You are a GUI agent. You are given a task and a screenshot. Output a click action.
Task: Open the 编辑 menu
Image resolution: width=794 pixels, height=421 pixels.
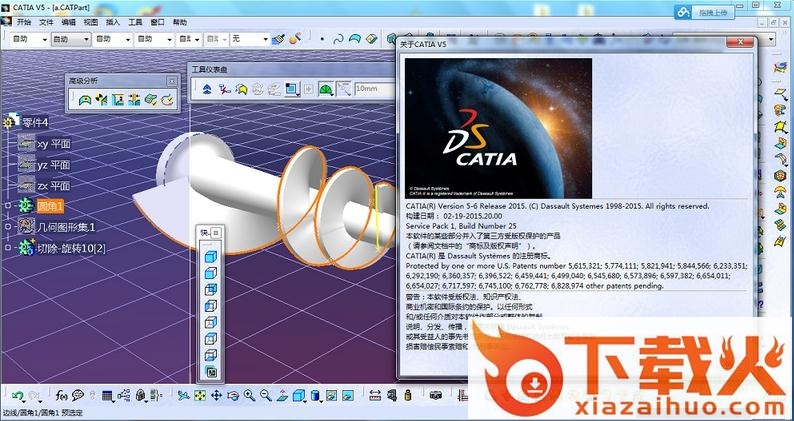pyautogui.click(x=68, y=22)
